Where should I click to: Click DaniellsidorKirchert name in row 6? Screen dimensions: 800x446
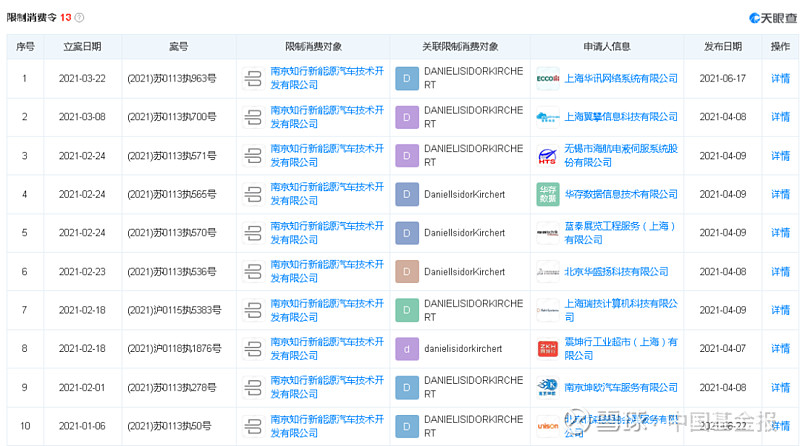tap(464, 271)
